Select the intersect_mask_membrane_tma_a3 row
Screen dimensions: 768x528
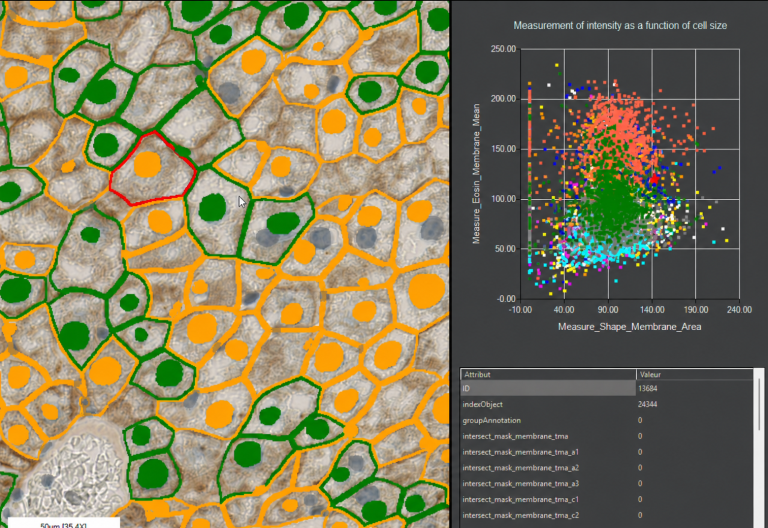608,484
